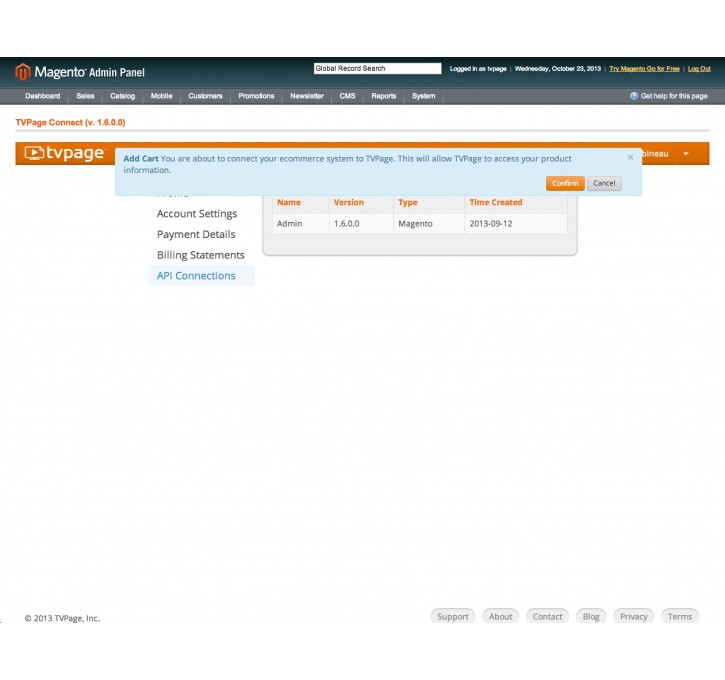Click the Support footer button

click(x=453, y=616)
